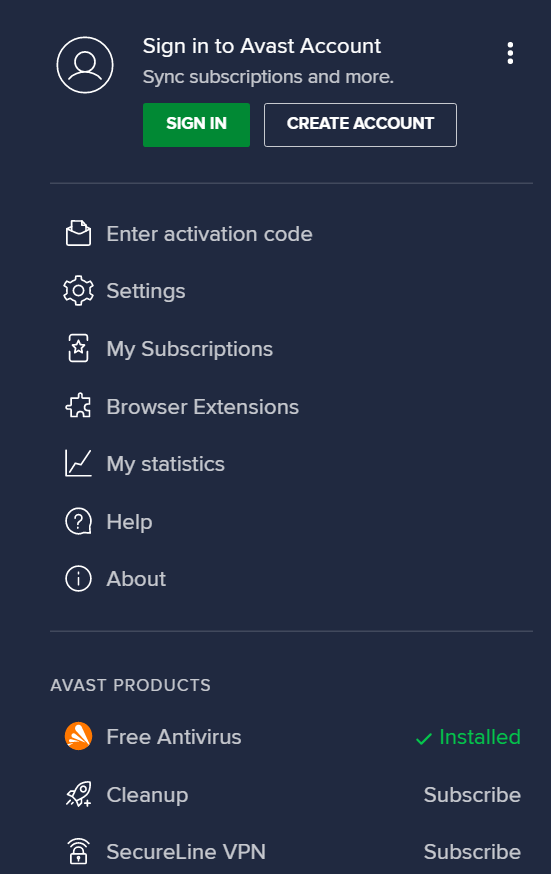Viewport: 551px width, 874px height.
Task: Click the About info icon
Action: [x=78, y=579]
